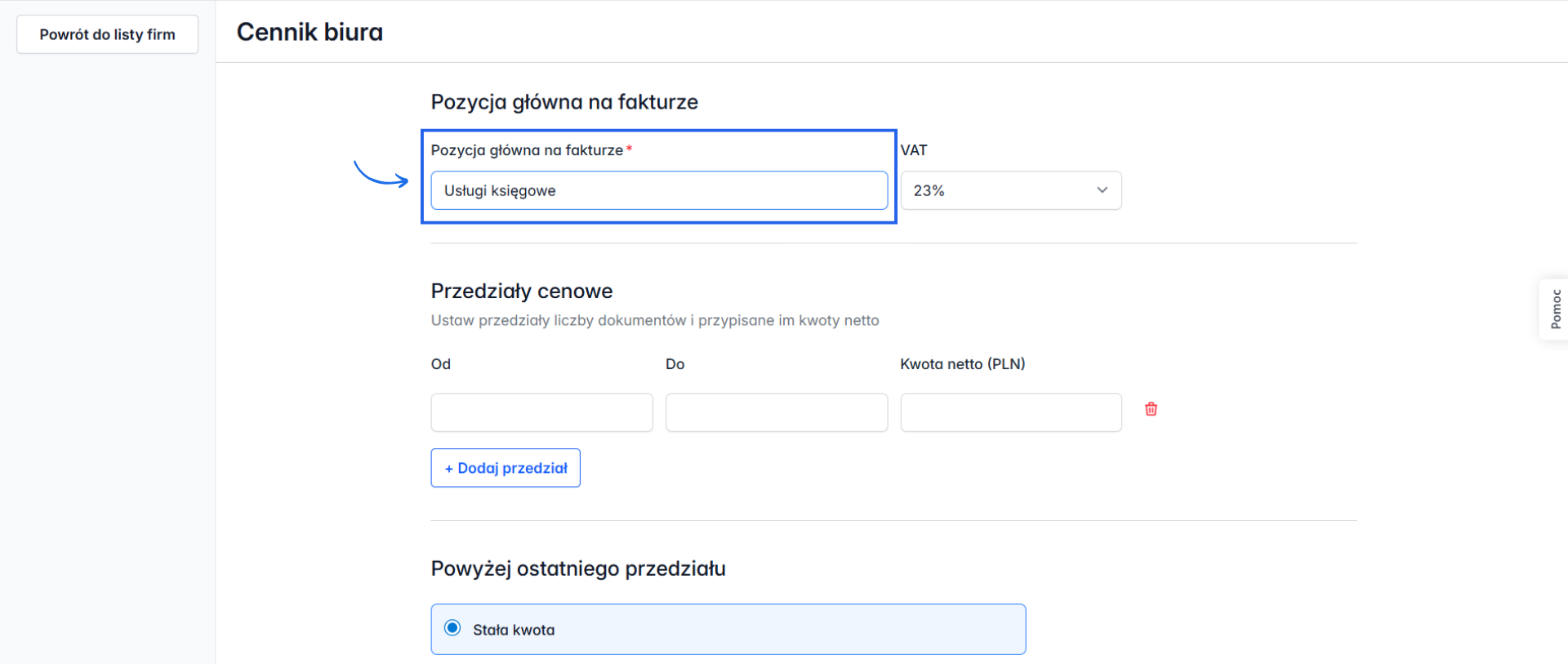
Task: Open the VAT rate dropdown chevron
Action: (1102, 190)
